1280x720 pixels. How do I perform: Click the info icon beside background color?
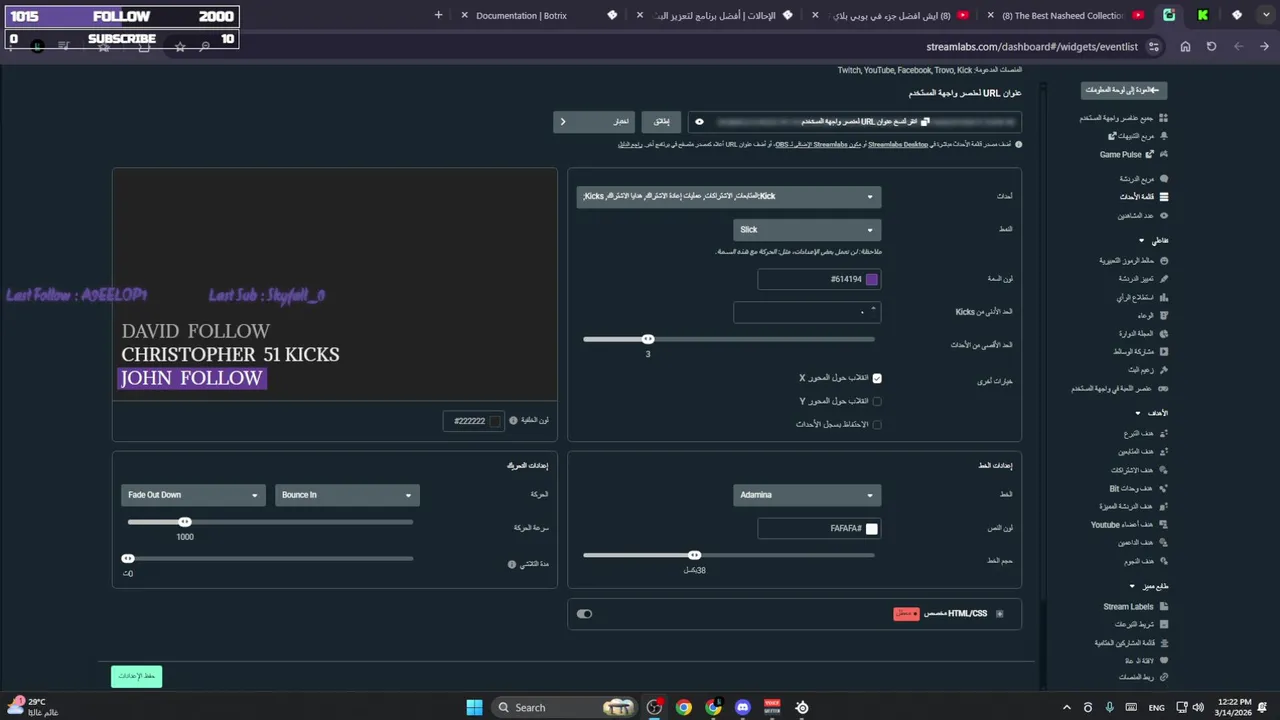coord(513,421)
